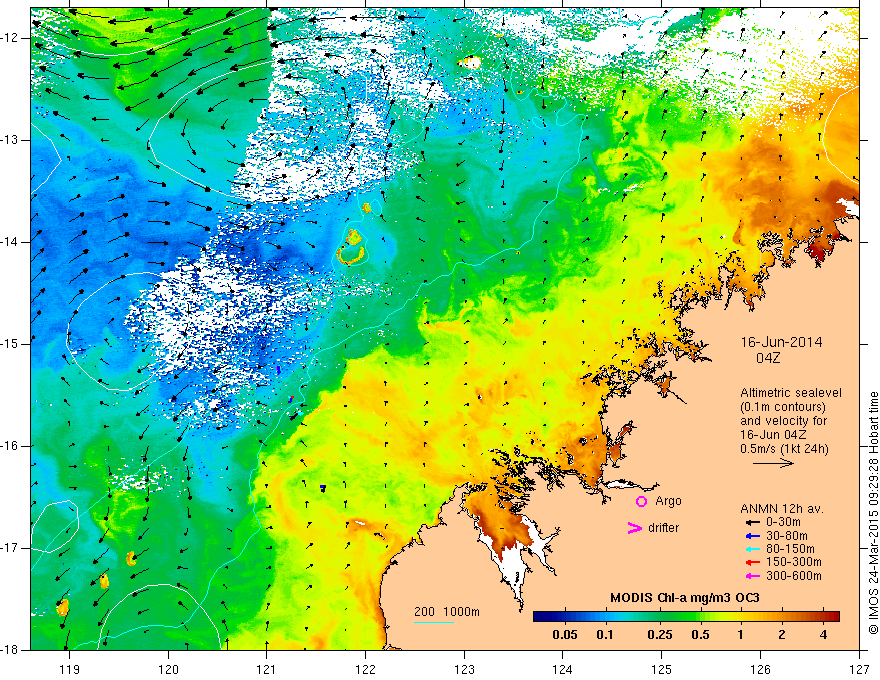Screen dimensions: 880x680
Task: Click the -15 latitude axis label
Action: 10,344
